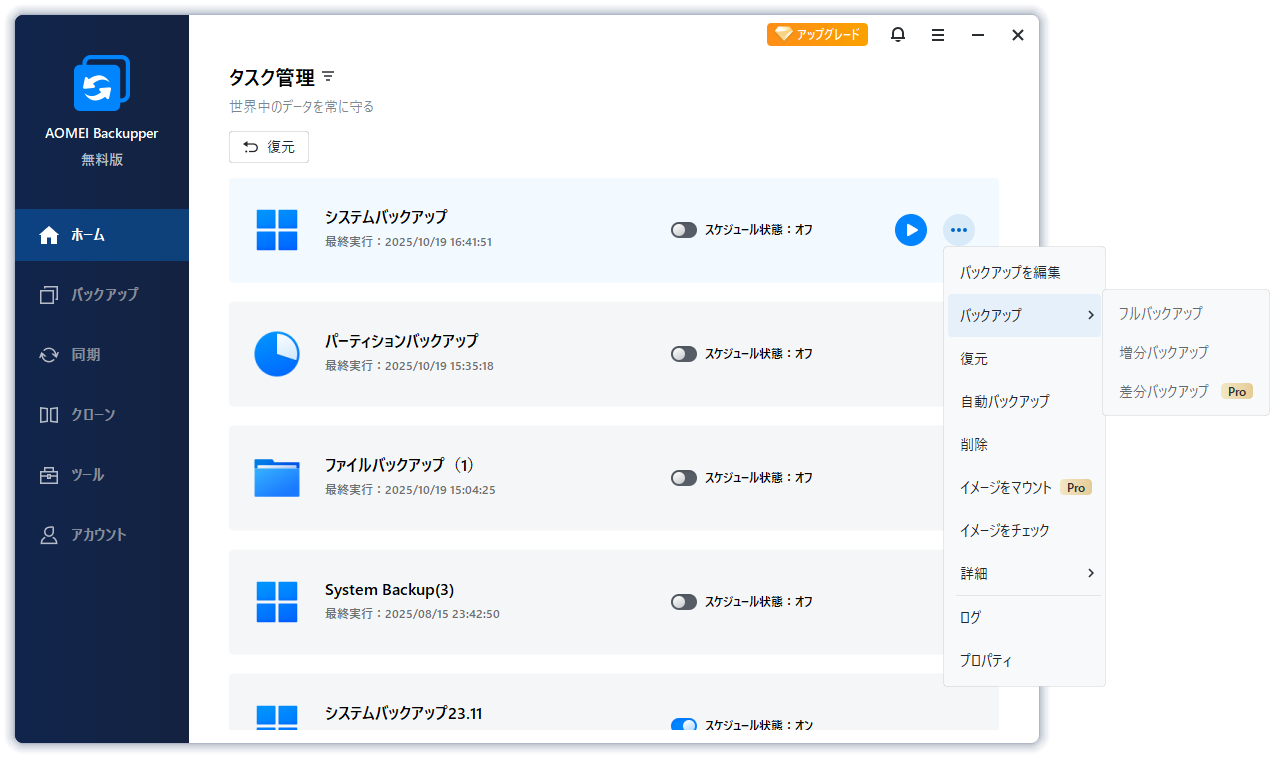Toggle schedule switch for ファイルバックアップ（1）

[x=684, y=478]
